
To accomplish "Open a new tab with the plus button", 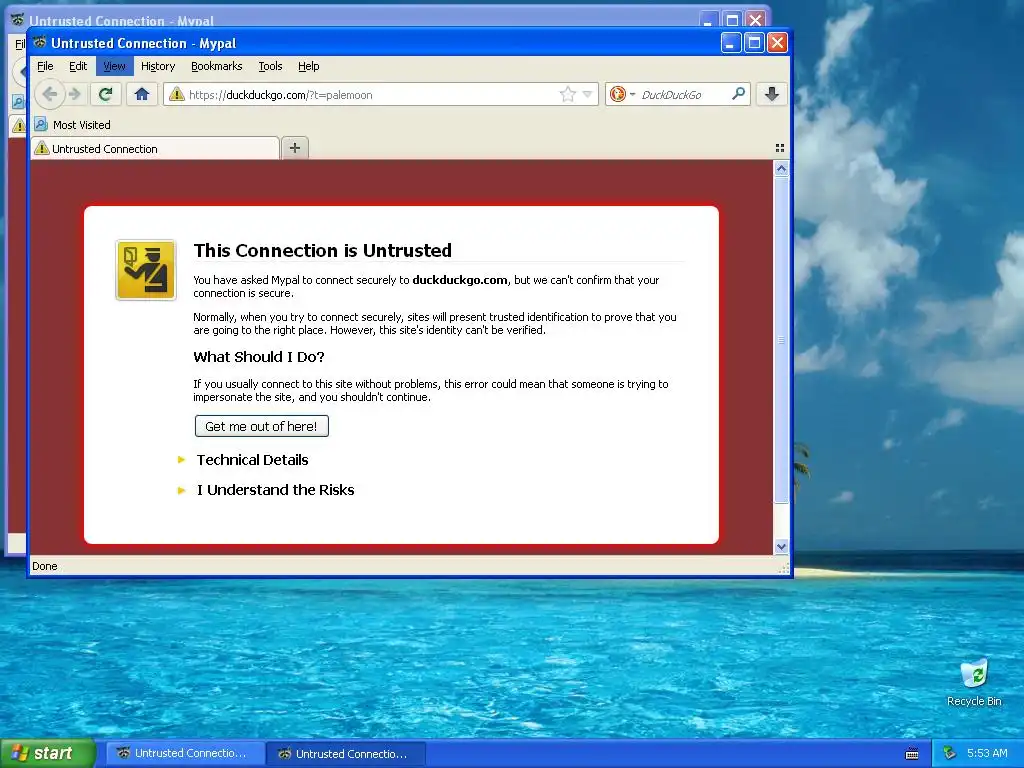I will (295, 148).
